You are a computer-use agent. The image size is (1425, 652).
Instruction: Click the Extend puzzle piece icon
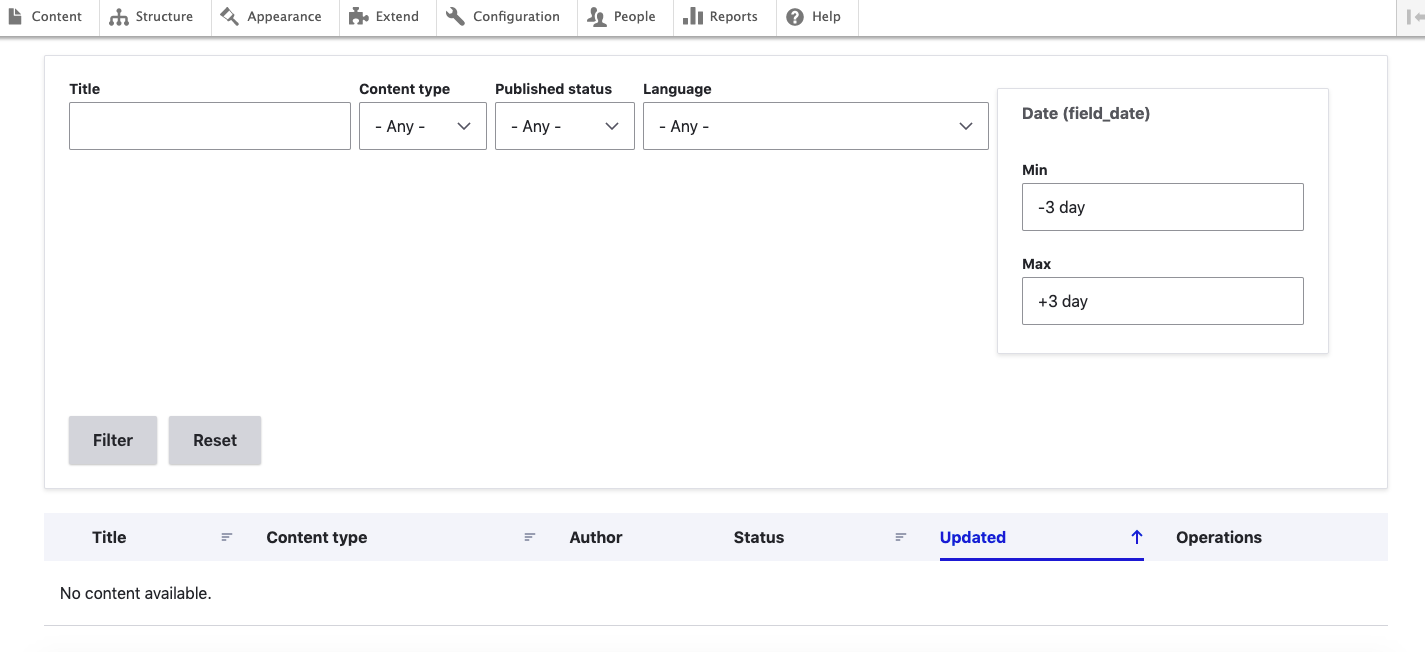(x=358, y=17)
